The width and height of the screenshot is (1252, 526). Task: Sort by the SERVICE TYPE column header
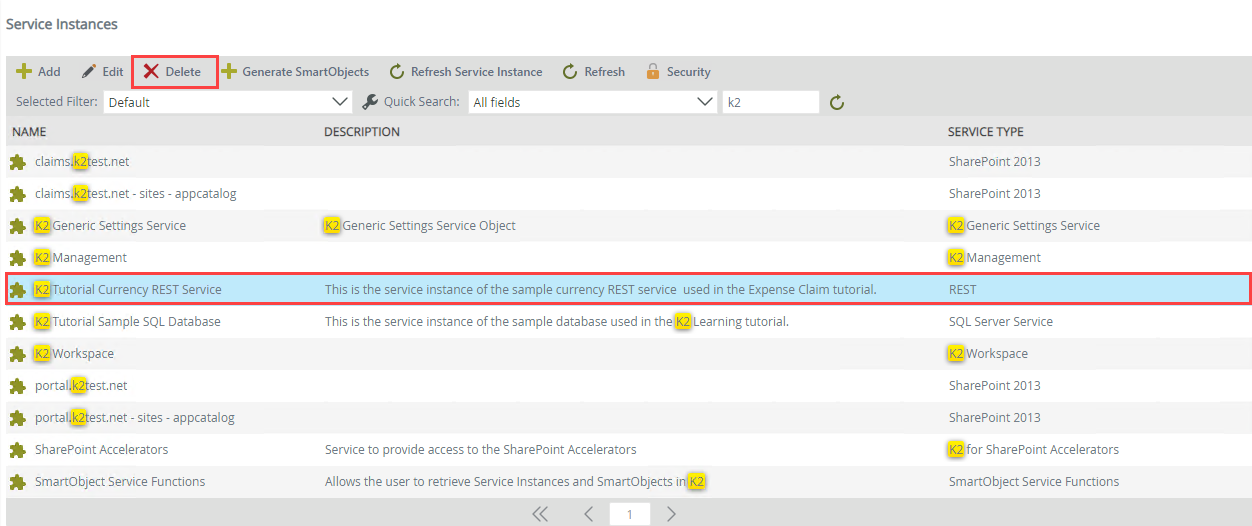[x=985, y=132]
